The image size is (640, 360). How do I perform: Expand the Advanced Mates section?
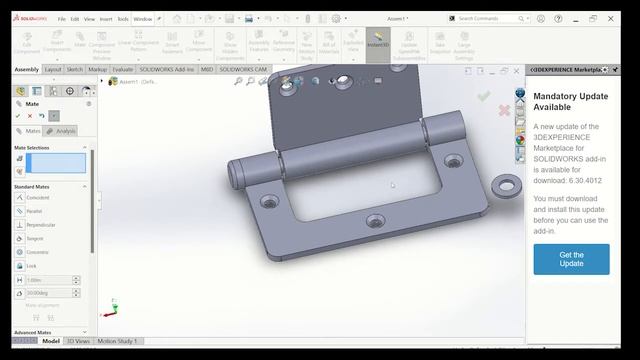click(x=84, y=332)
